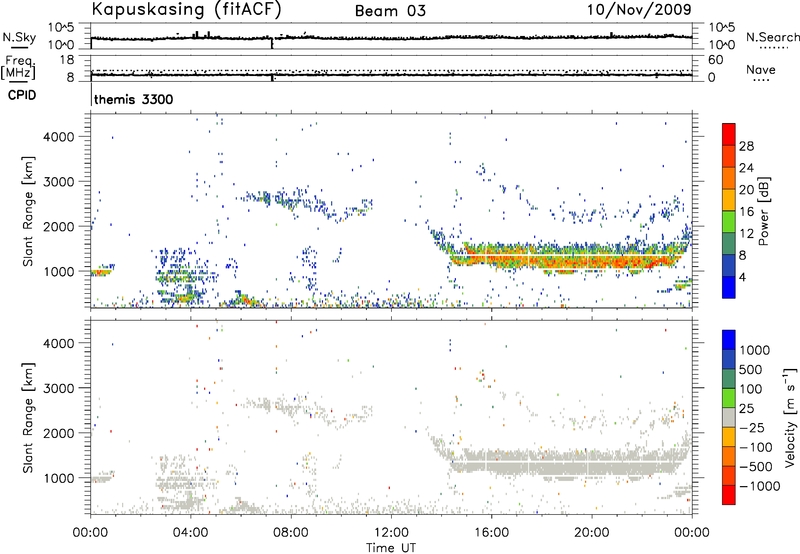Click the Power [dB] colorbar title

[764, 211]
